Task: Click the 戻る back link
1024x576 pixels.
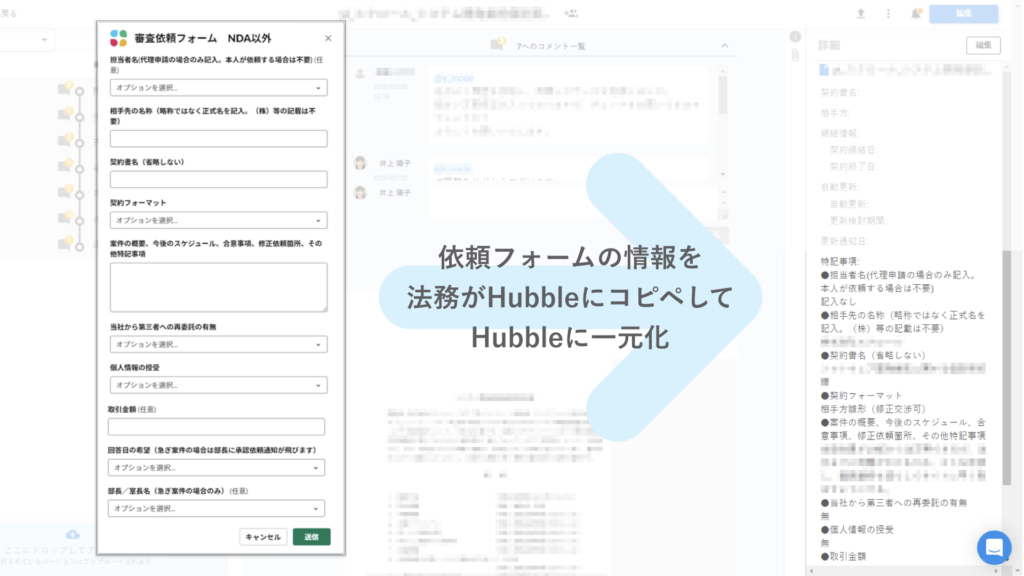Action: click(x=8, y=13)
